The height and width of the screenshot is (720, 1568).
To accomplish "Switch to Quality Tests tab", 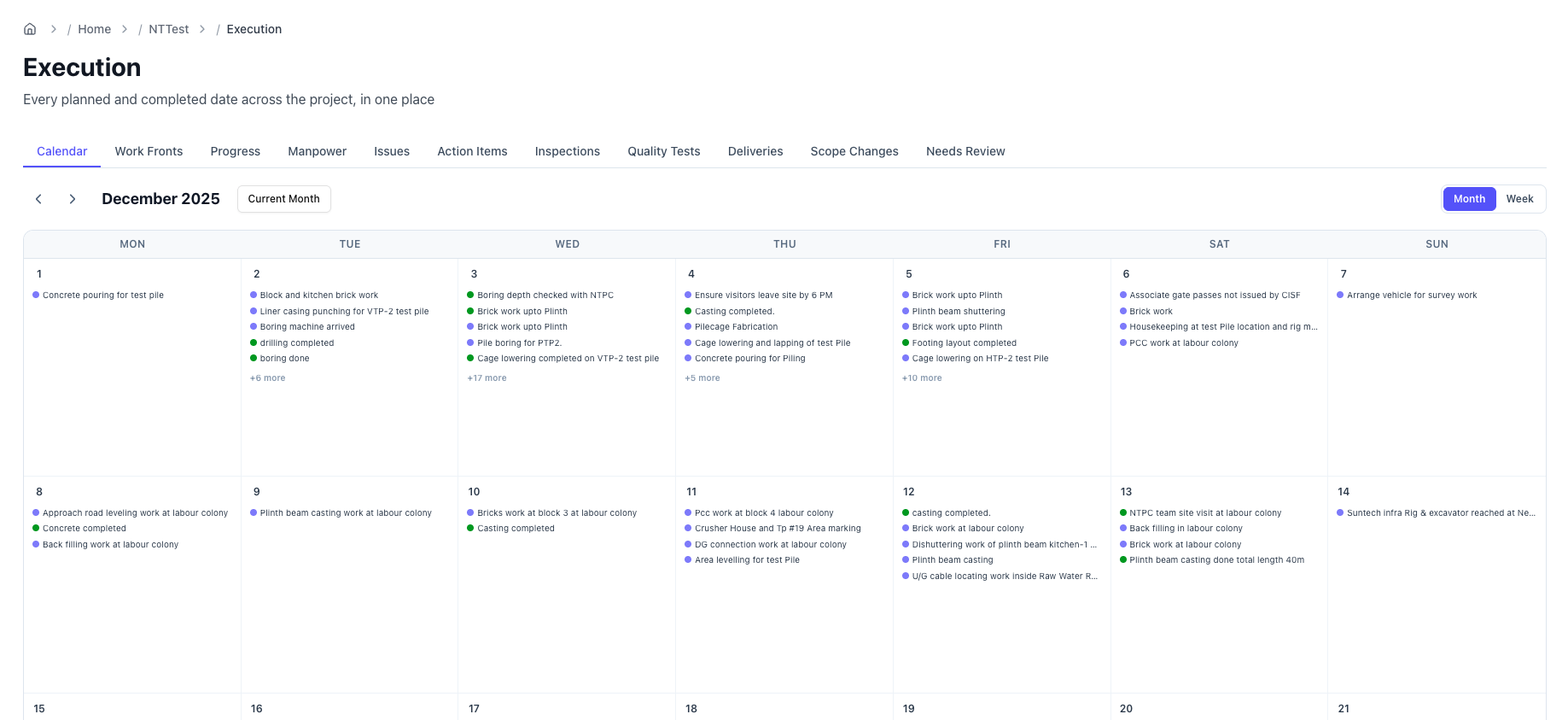I will point(664,151).
